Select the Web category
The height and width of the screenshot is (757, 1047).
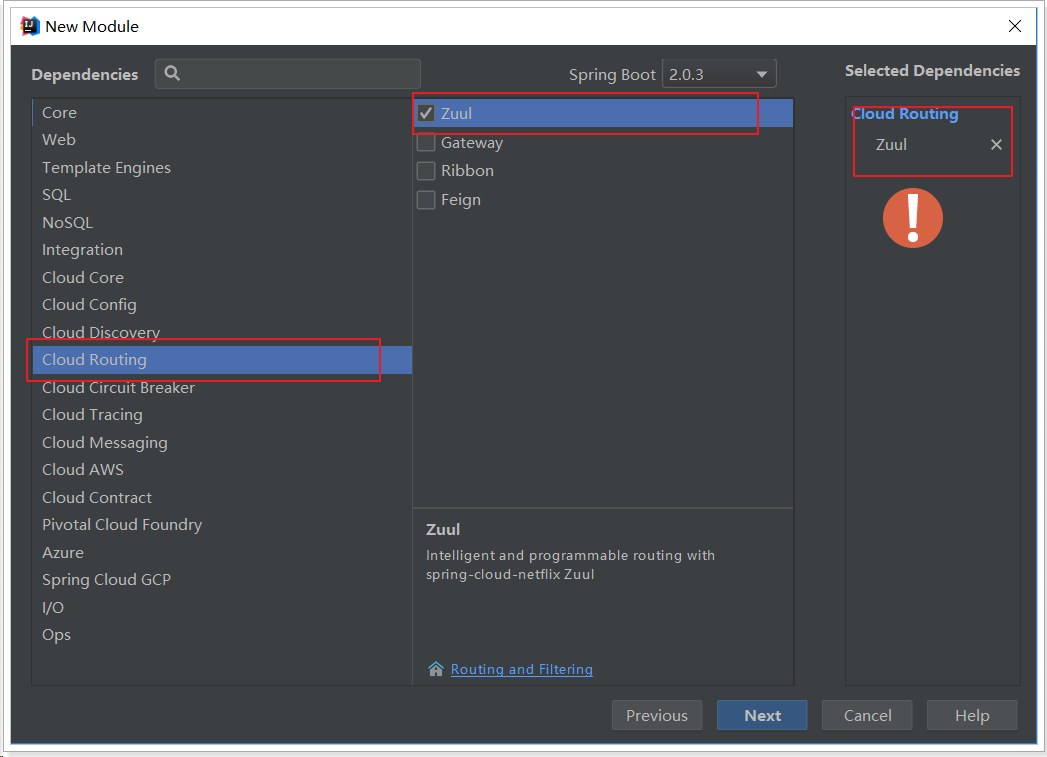[x=222, y=140]
